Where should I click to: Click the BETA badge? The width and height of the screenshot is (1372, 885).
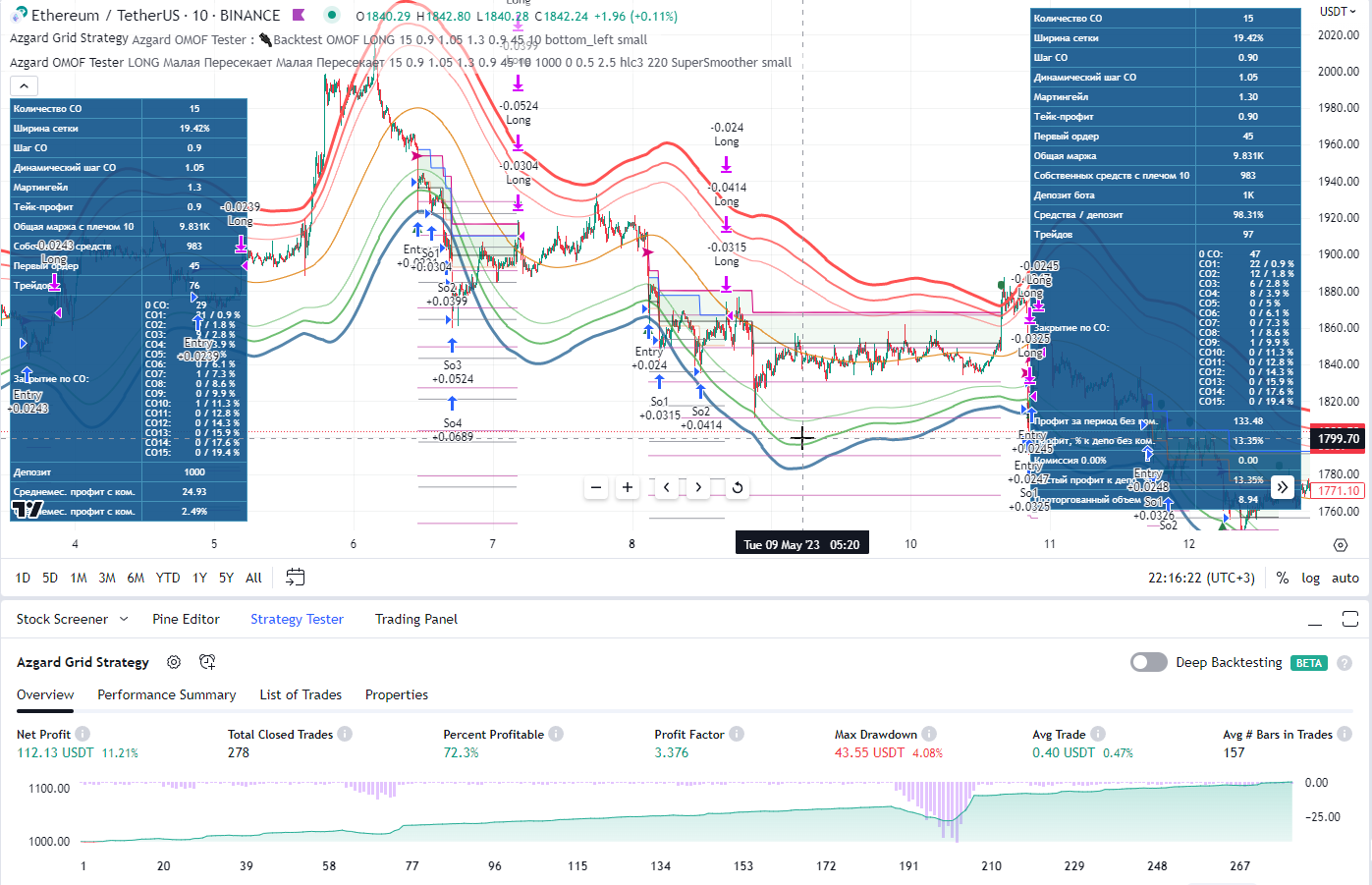point(1308,663)
